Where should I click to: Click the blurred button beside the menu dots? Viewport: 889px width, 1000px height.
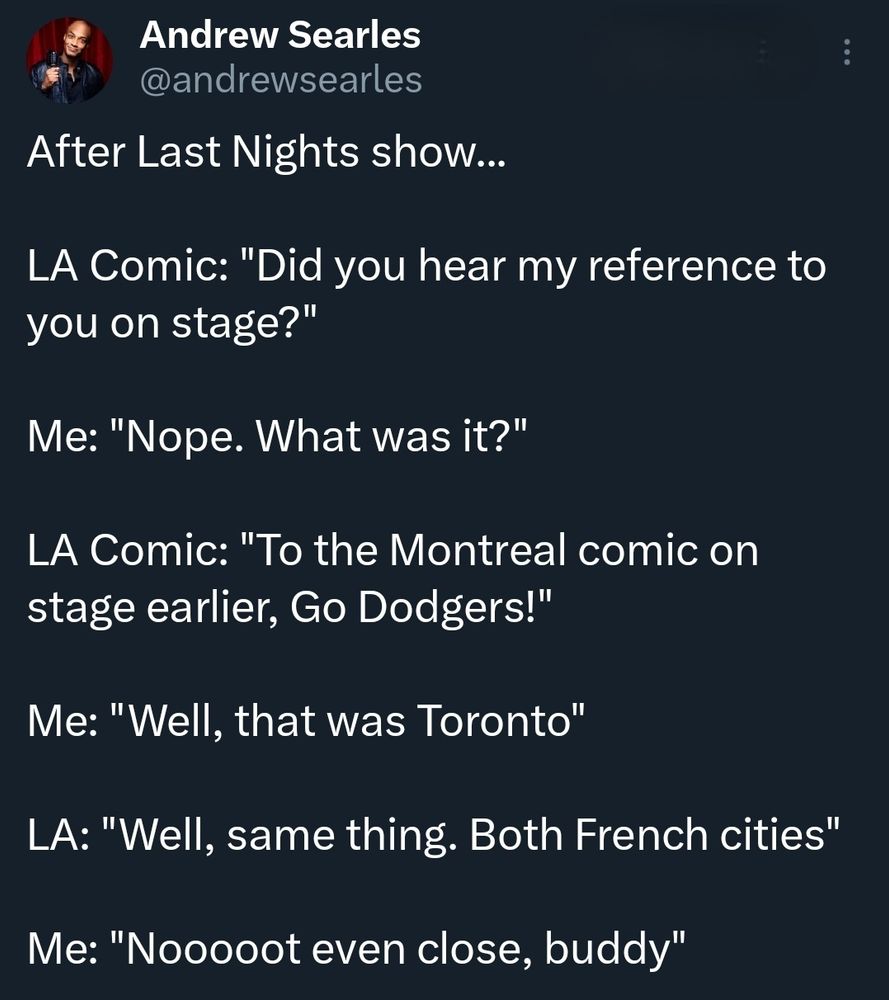(702, 52)
